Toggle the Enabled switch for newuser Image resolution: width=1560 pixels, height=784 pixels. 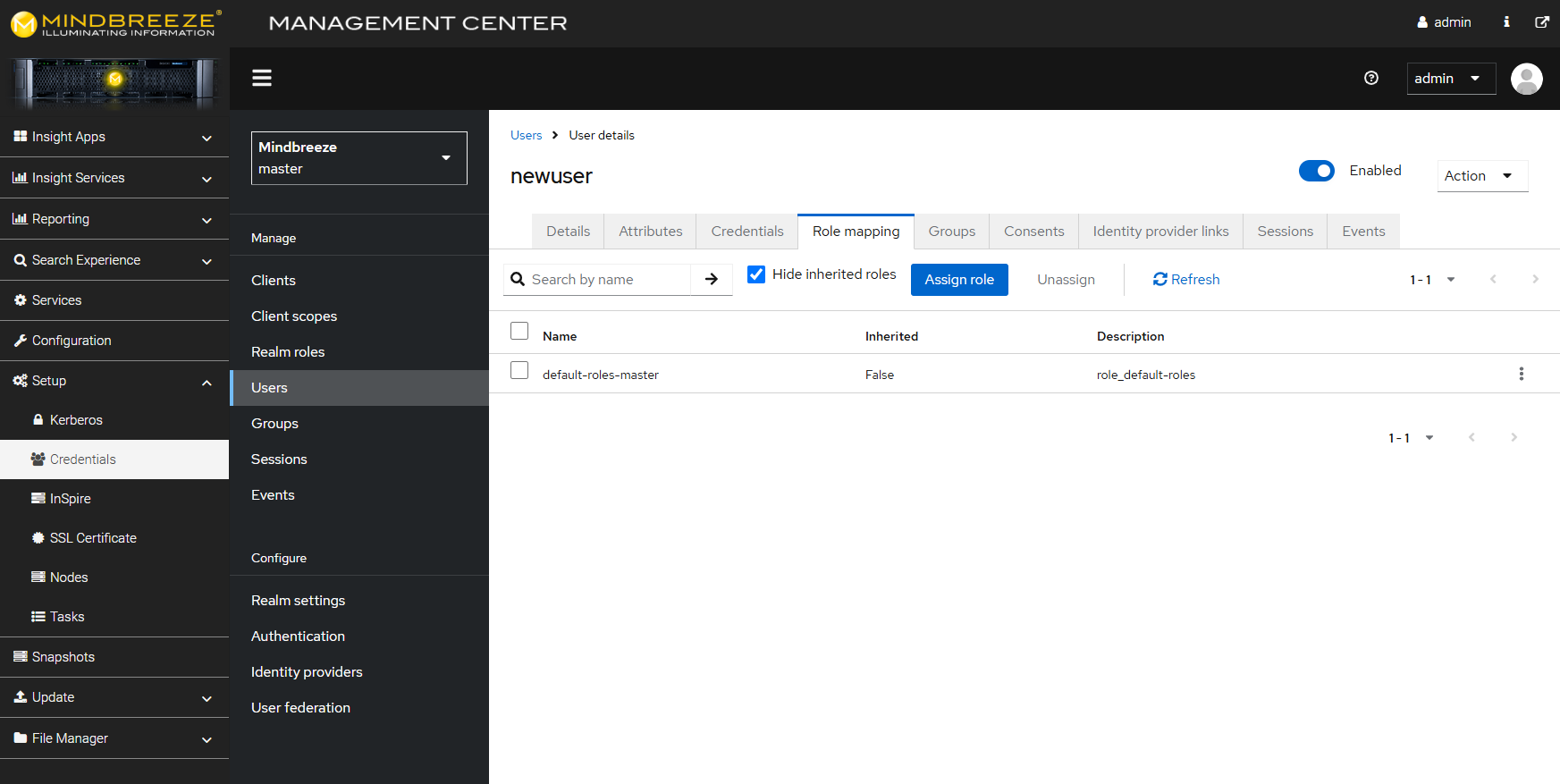point(1317,171)
